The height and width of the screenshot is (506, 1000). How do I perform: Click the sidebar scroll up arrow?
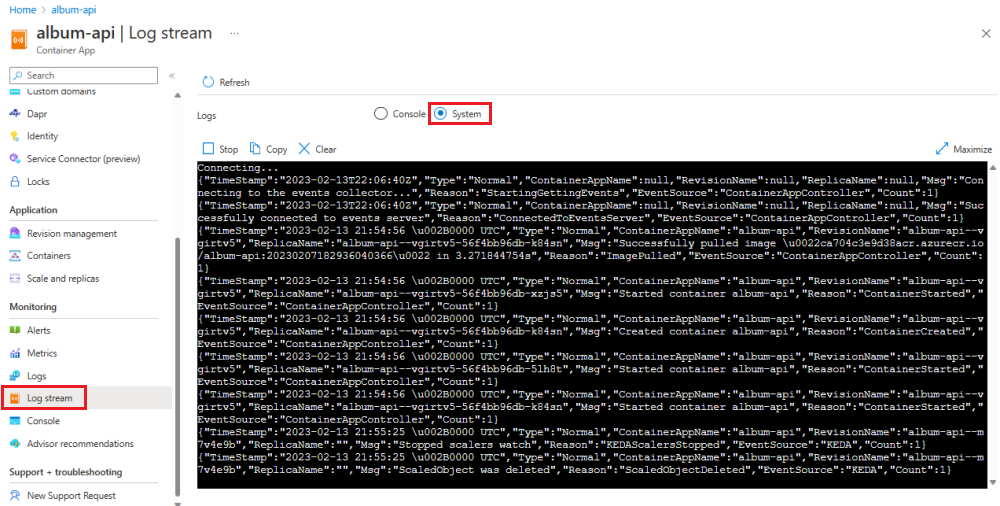[x=178, y=96]
